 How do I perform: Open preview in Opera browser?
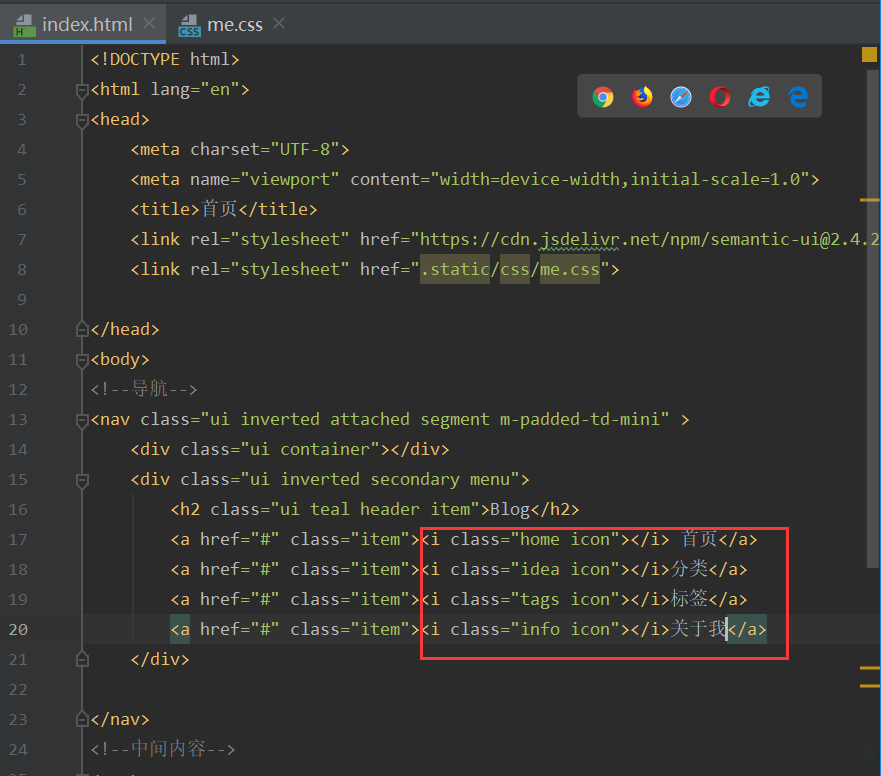(x=720, y=97)
